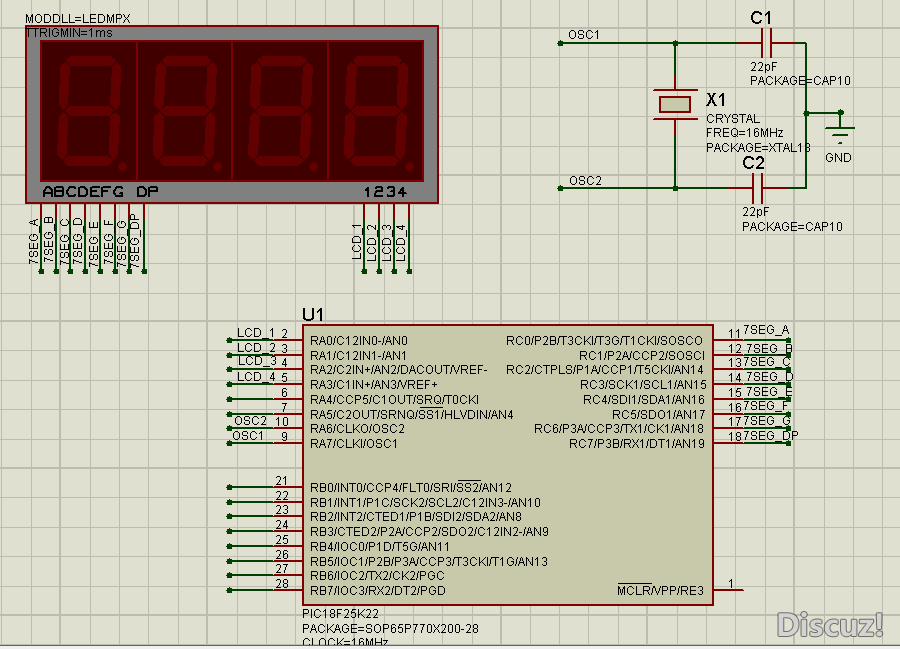Select the second digit of the 7-segment display
This screenshot has height=649, width=900.
(184, 110)
